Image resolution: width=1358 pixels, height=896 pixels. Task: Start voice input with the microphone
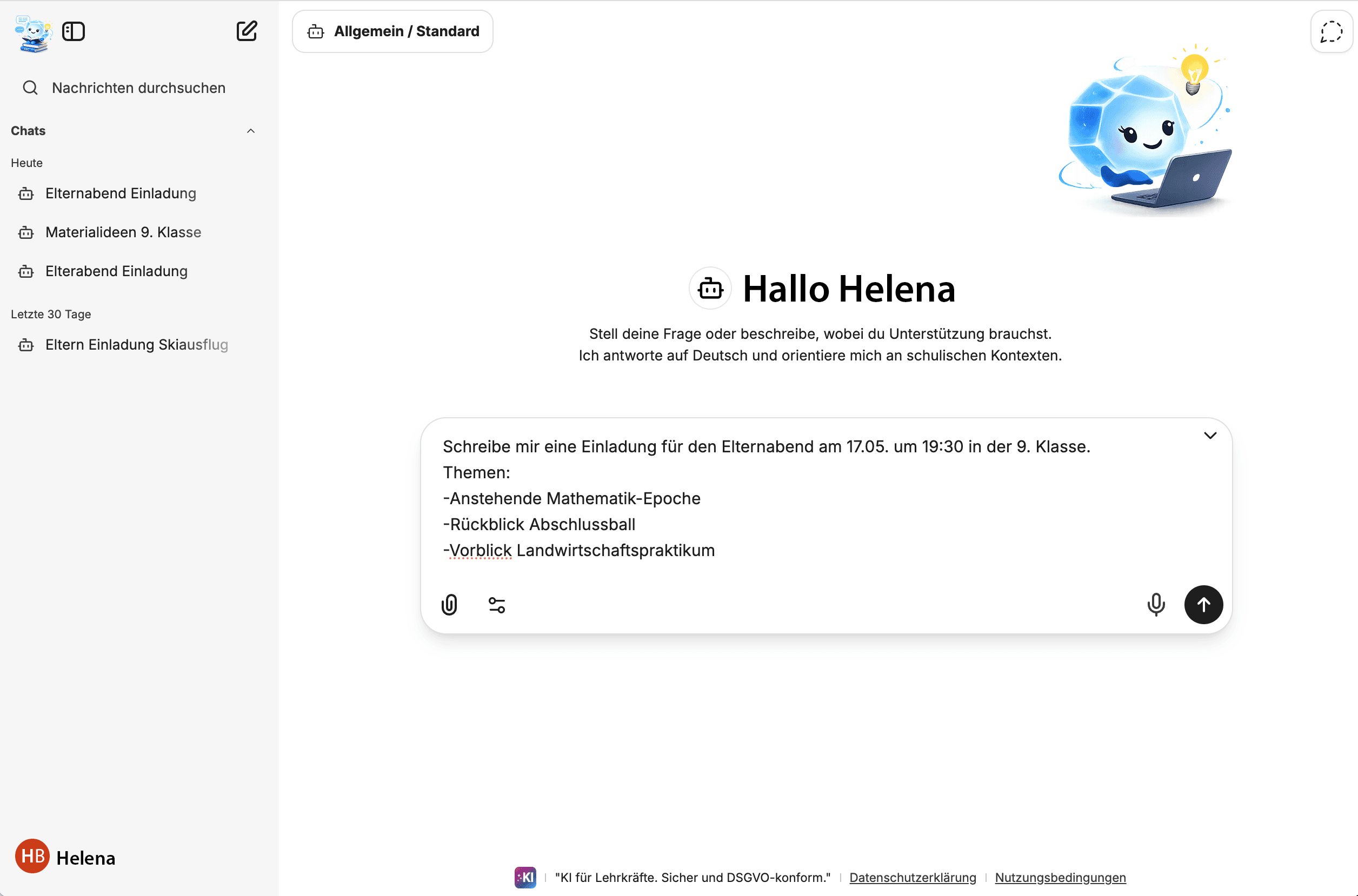click(x=1156, y=604)
